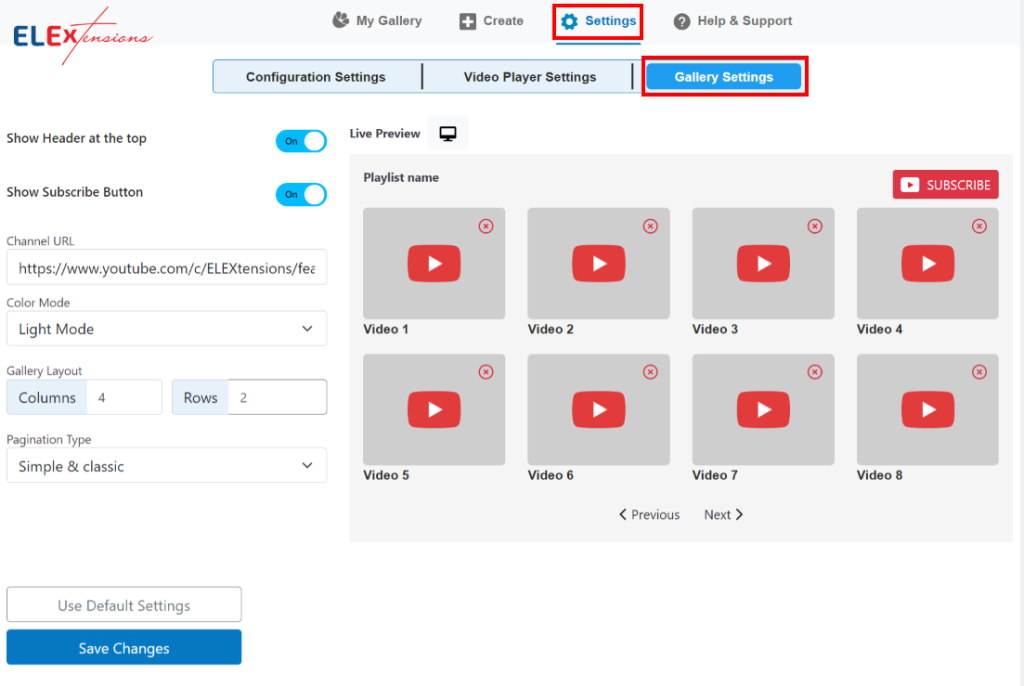The width and height of the screenshot is (1024, 686).
Task: Play Video 6 using its play icon
Action: [x=599, y=410]
